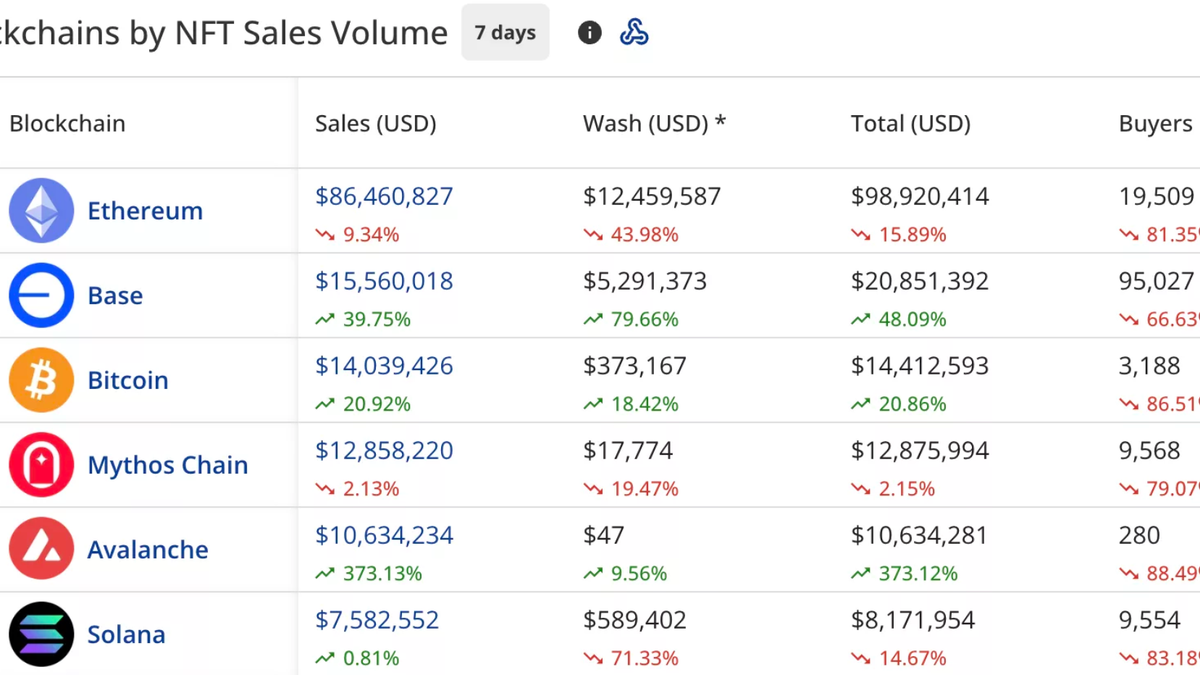Click the Bitcoin logo icon
Screen dimensions: 1200x675
tap(41, 380)
